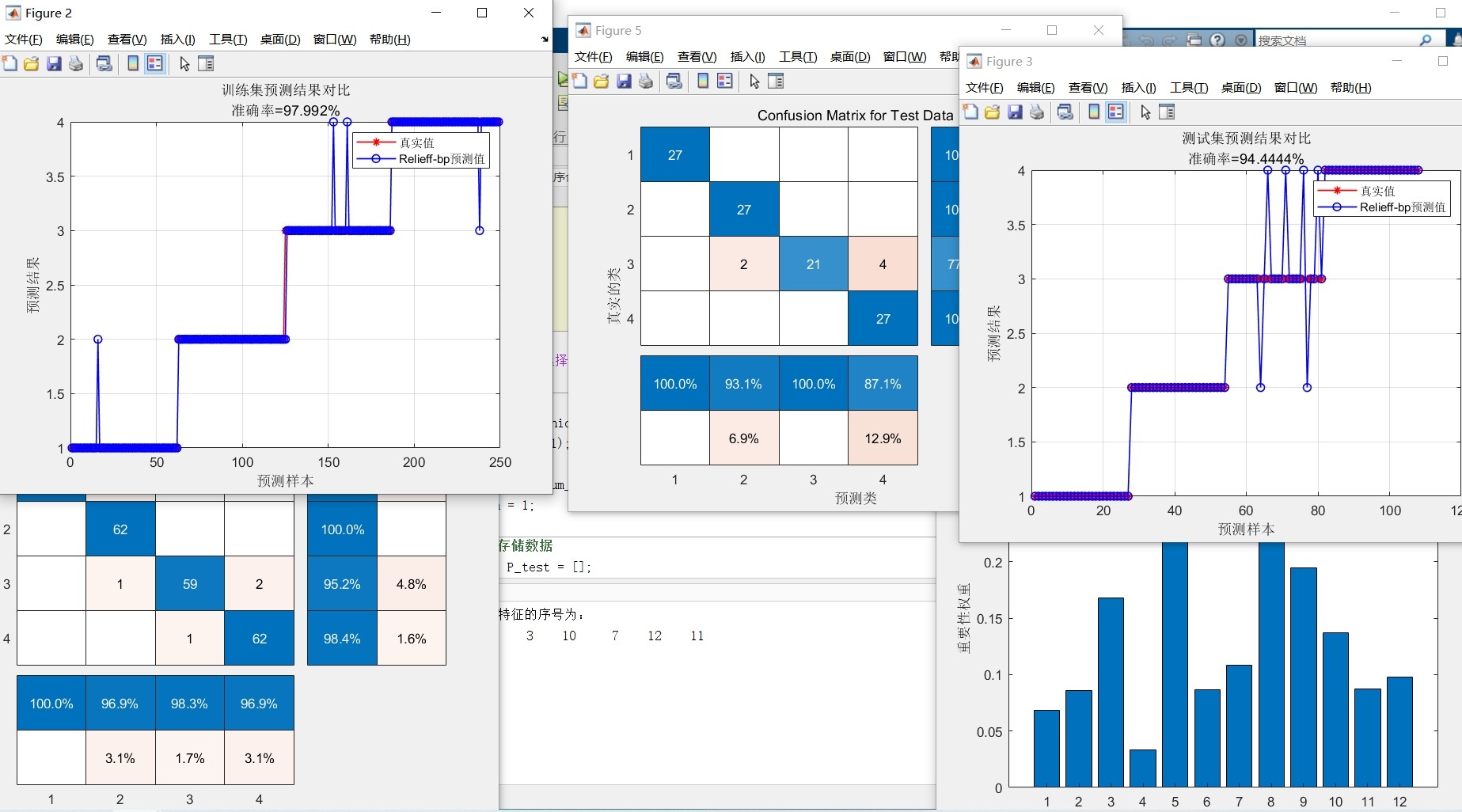Click Link Plot icon in Figure 3 toolbar
This screenshot has height=812, width=1462.
click(x=1065, y=112)
